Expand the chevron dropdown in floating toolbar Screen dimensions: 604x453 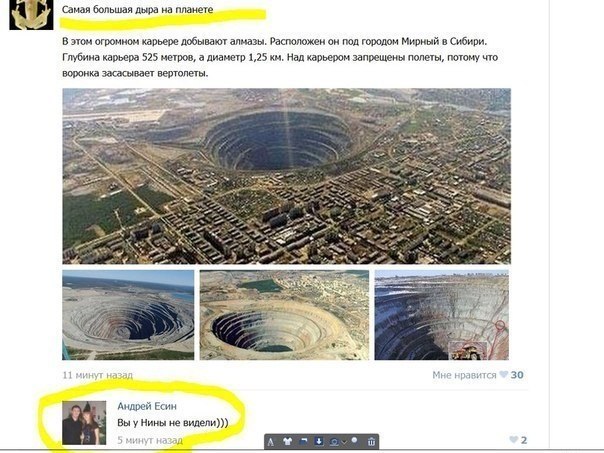coord(344,442)
